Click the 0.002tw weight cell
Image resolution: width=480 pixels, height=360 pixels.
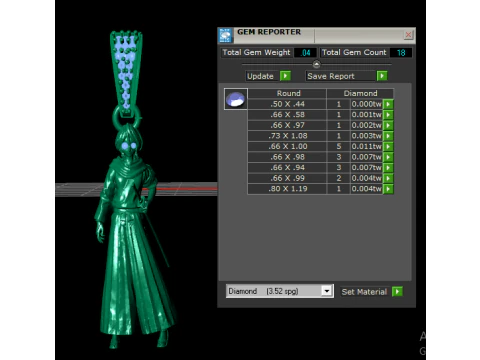(x=366, y=125)
